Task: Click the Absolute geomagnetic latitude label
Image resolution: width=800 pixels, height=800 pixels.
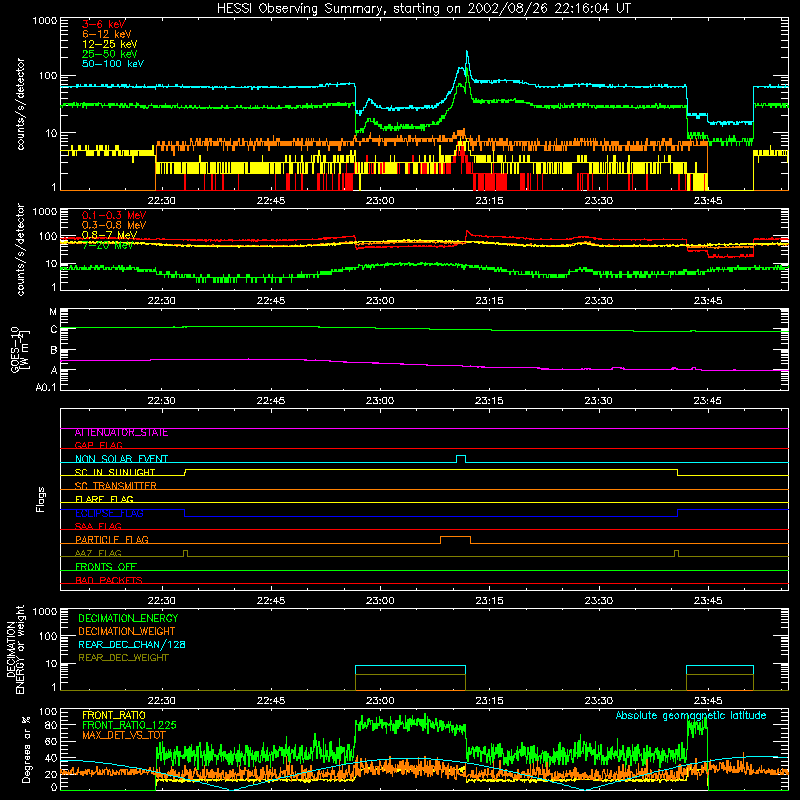Action: tap(691, 716)
